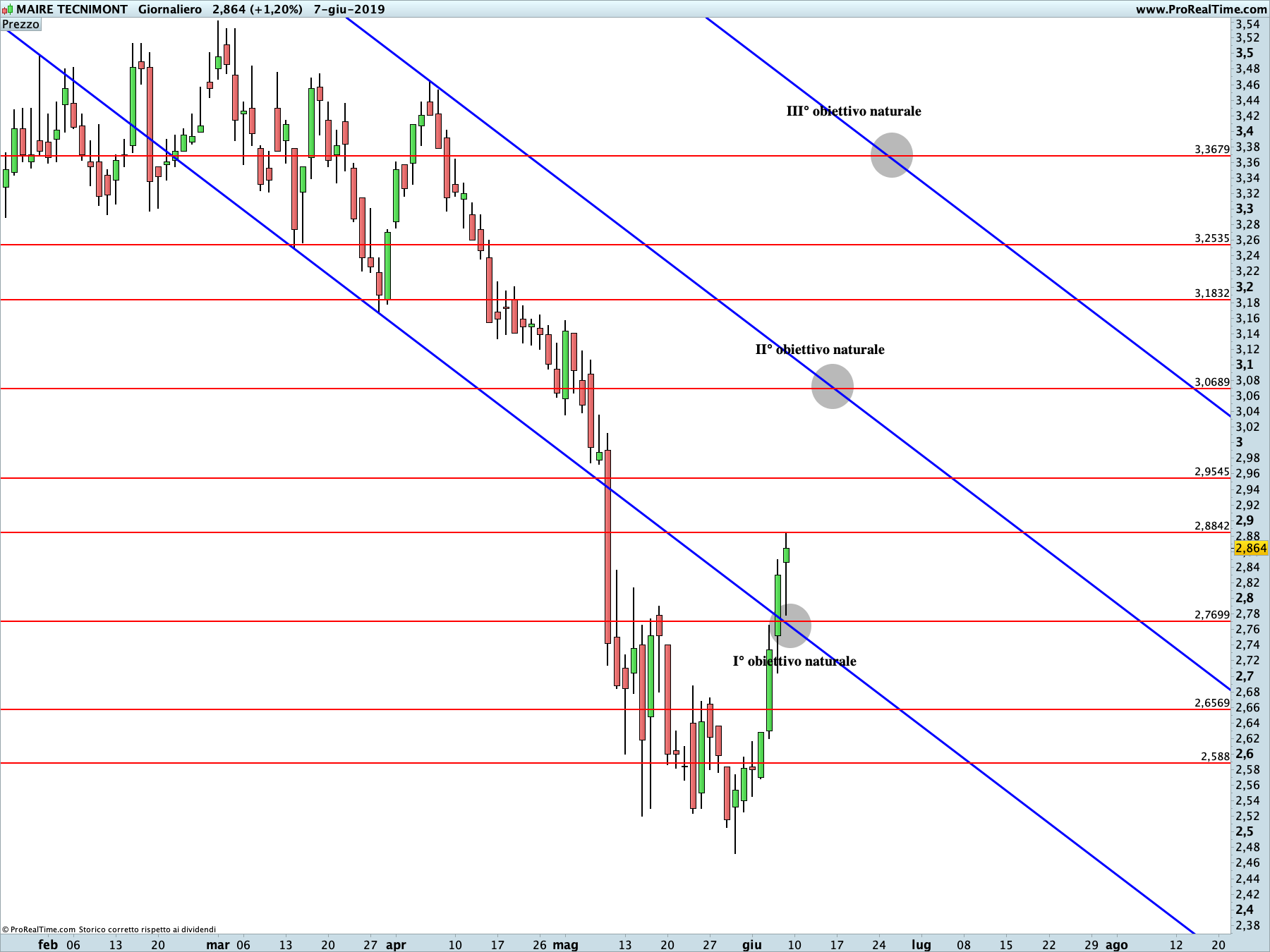
Task: Click the date 7-giu-2019 in header
Action: tap(349, 9)
